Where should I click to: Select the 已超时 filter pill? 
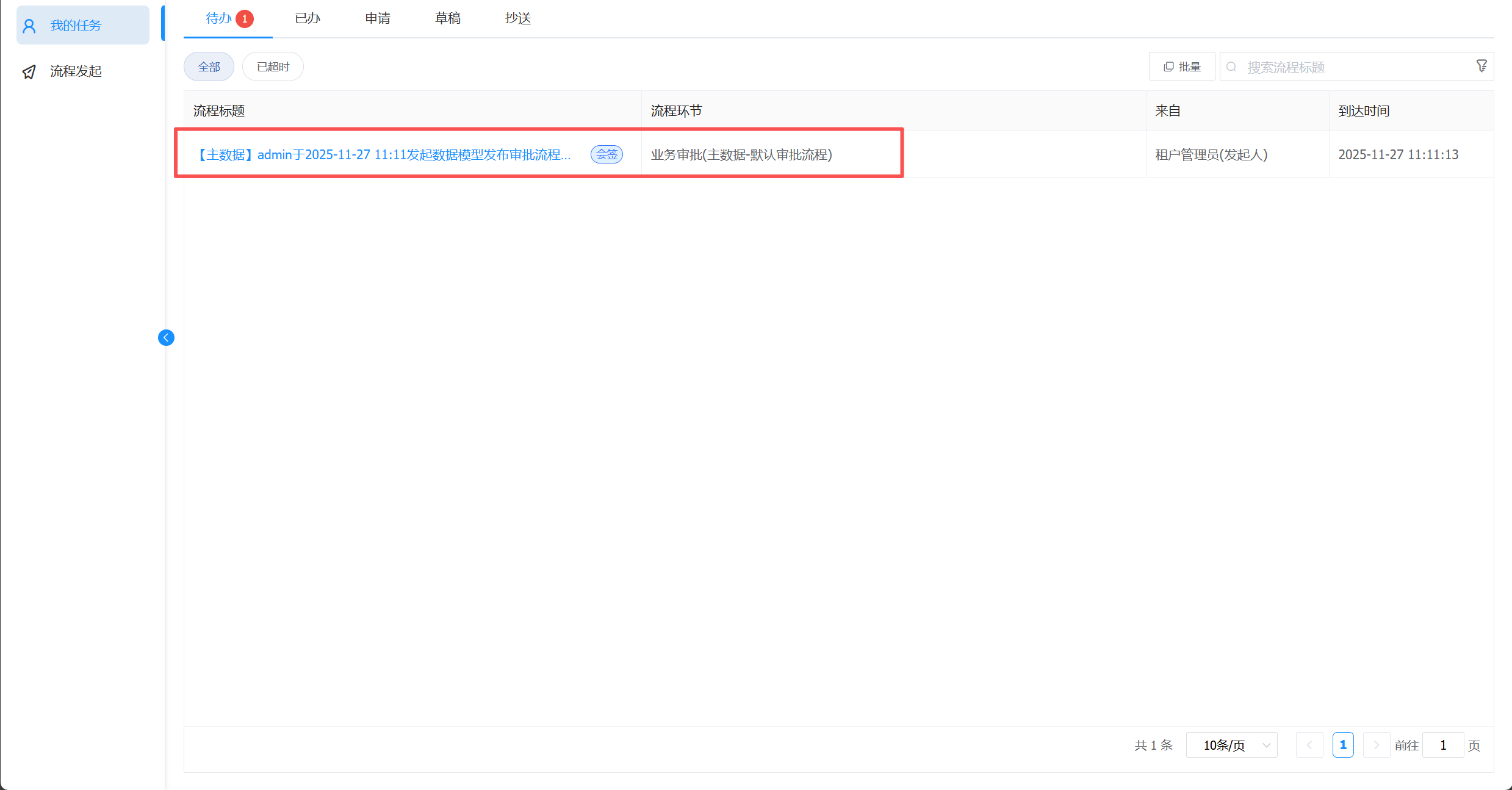coord(273,66)
